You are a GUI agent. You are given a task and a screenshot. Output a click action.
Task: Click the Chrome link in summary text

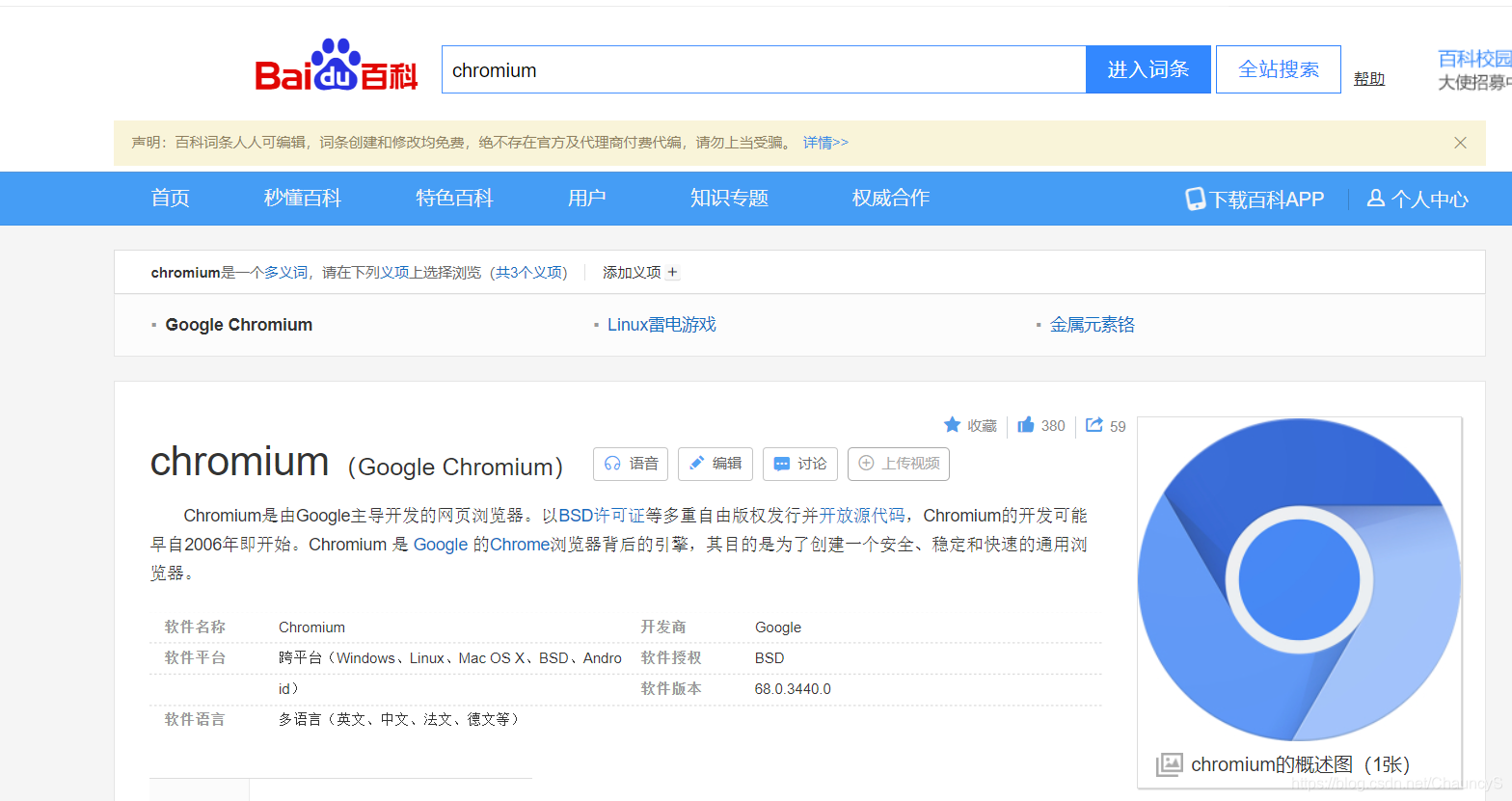tap(520, 545)
